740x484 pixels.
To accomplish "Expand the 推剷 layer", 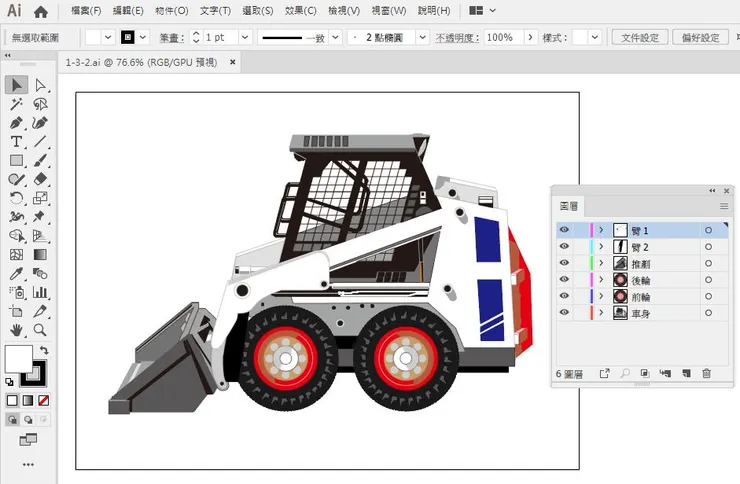I will (x=601, y=263).
